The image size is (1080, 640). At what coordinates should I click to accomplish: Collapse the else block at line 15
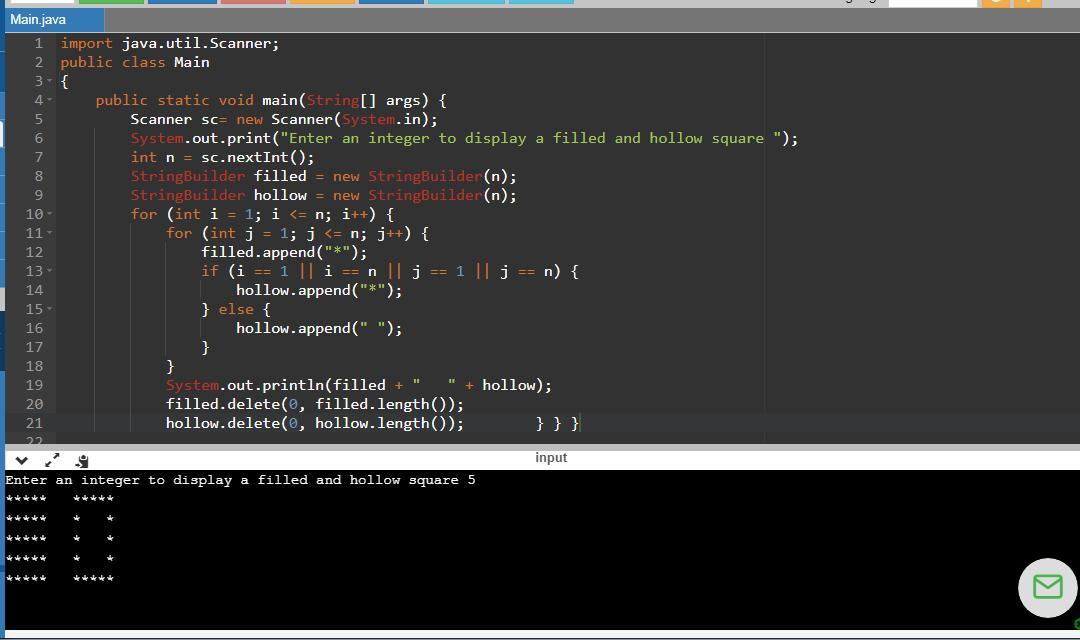pyautogui.click(x=49, y=309)
